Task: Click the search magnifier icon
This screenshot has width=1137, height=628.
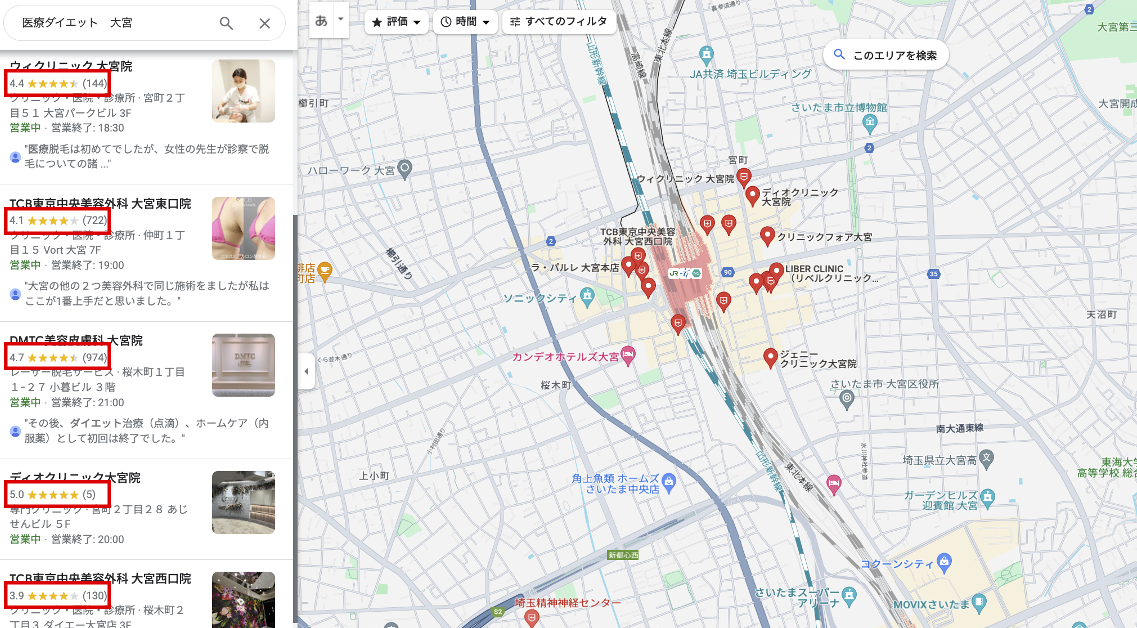Action: [x=226, y=23]
